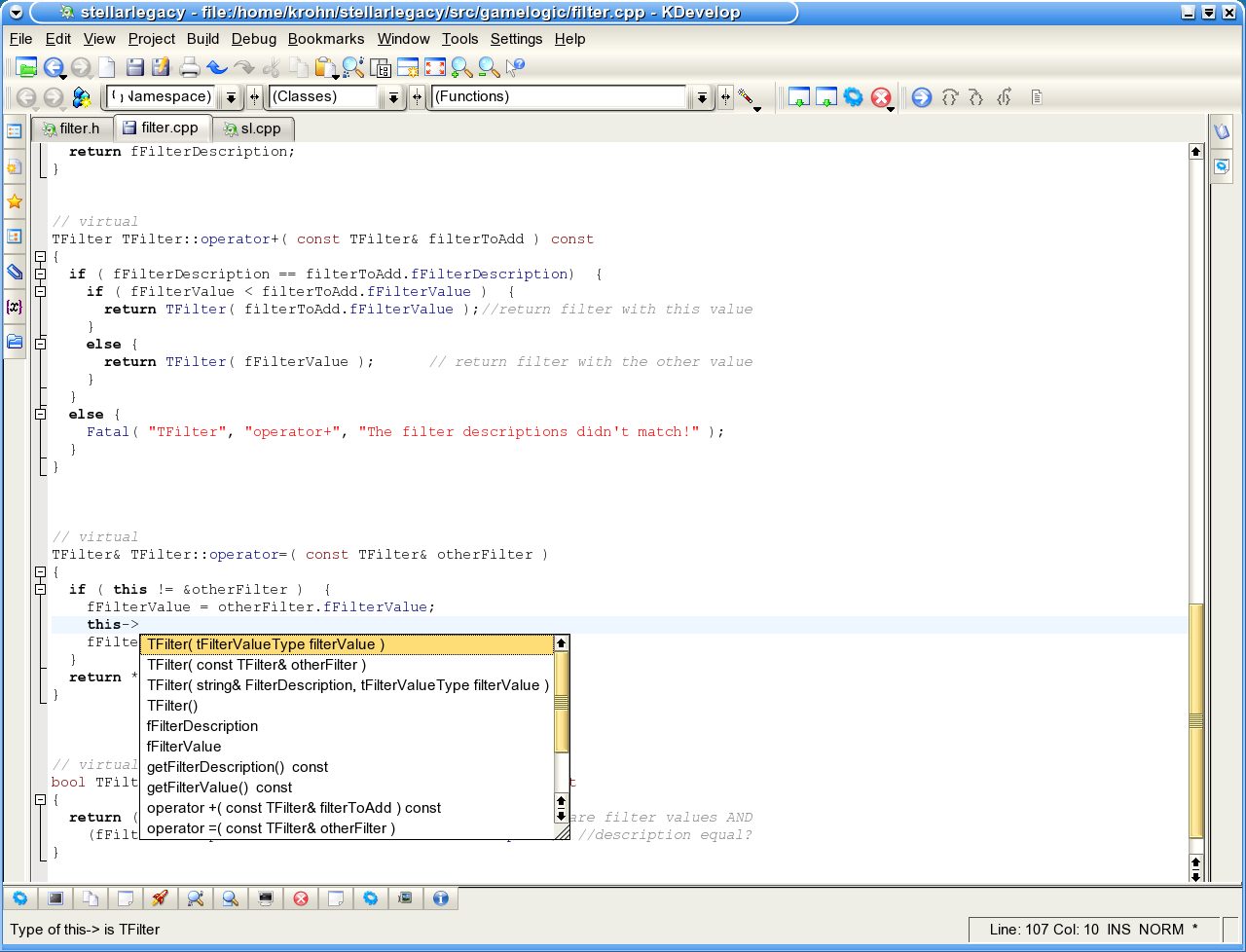Click the Zoom In magnifier icon
Screen dimensions: 1246x952
coord(461,67)
